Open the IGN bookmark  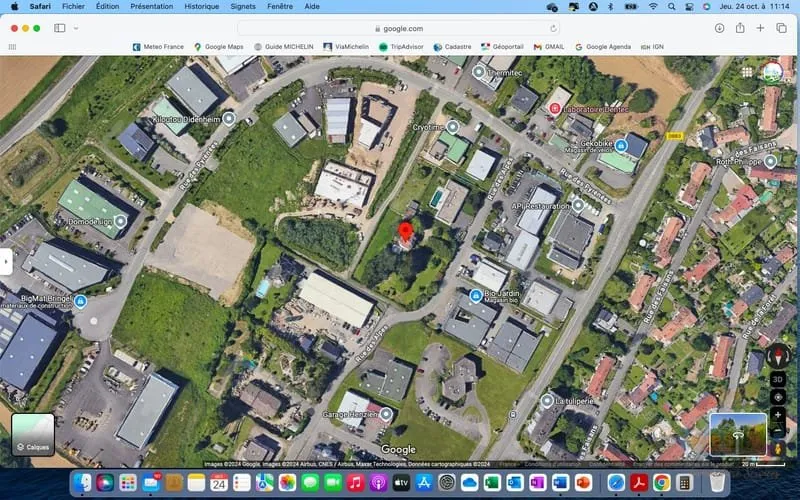(x=653, y=46)
